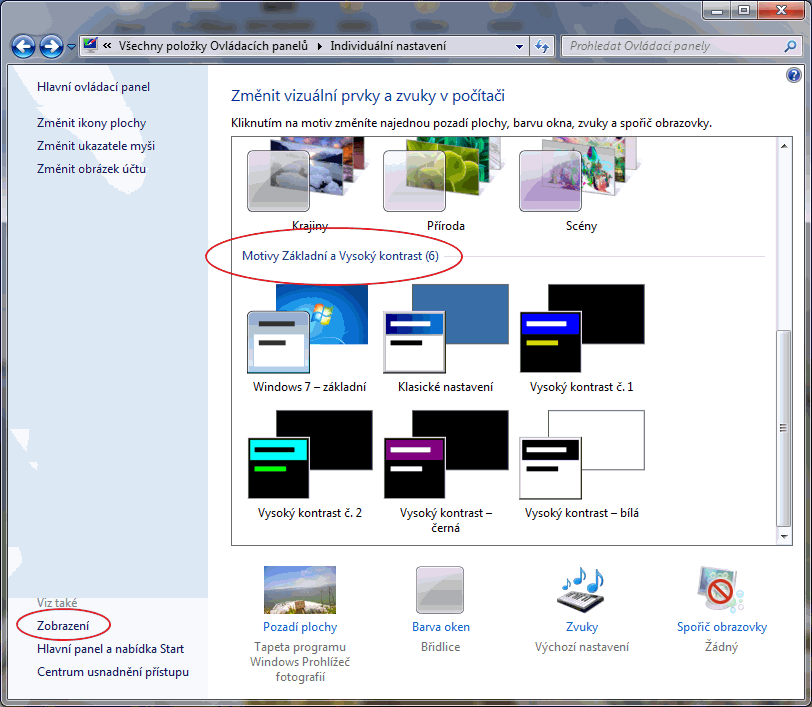812x707 pixels.
Task: Click the theme list scrollbar up arrow
Action: [x=784, y=146]
